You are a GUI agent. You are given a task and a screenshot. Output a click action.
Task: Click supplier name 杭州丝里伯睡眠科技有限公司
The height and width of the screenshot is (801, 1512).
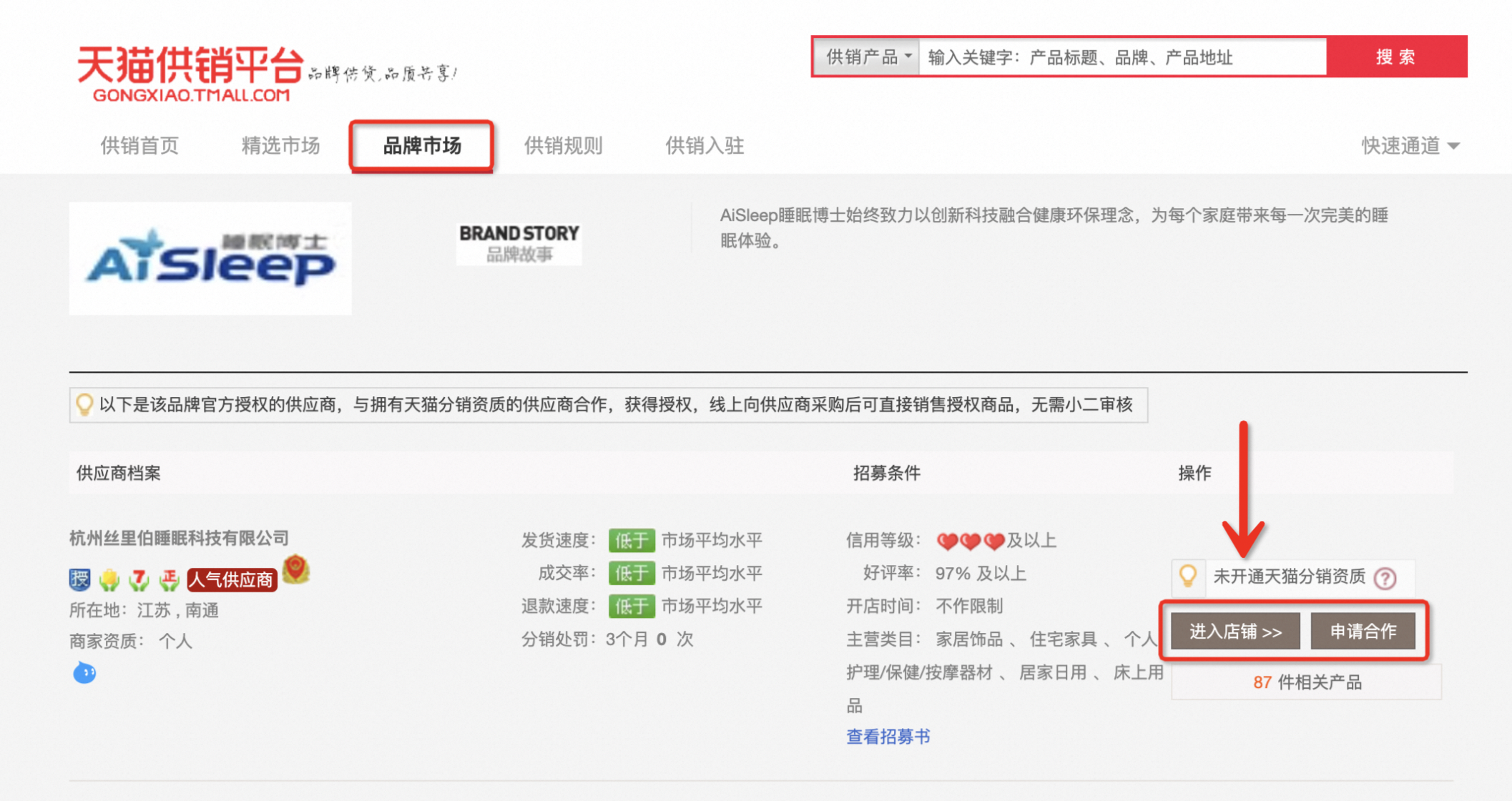point(179,537)
